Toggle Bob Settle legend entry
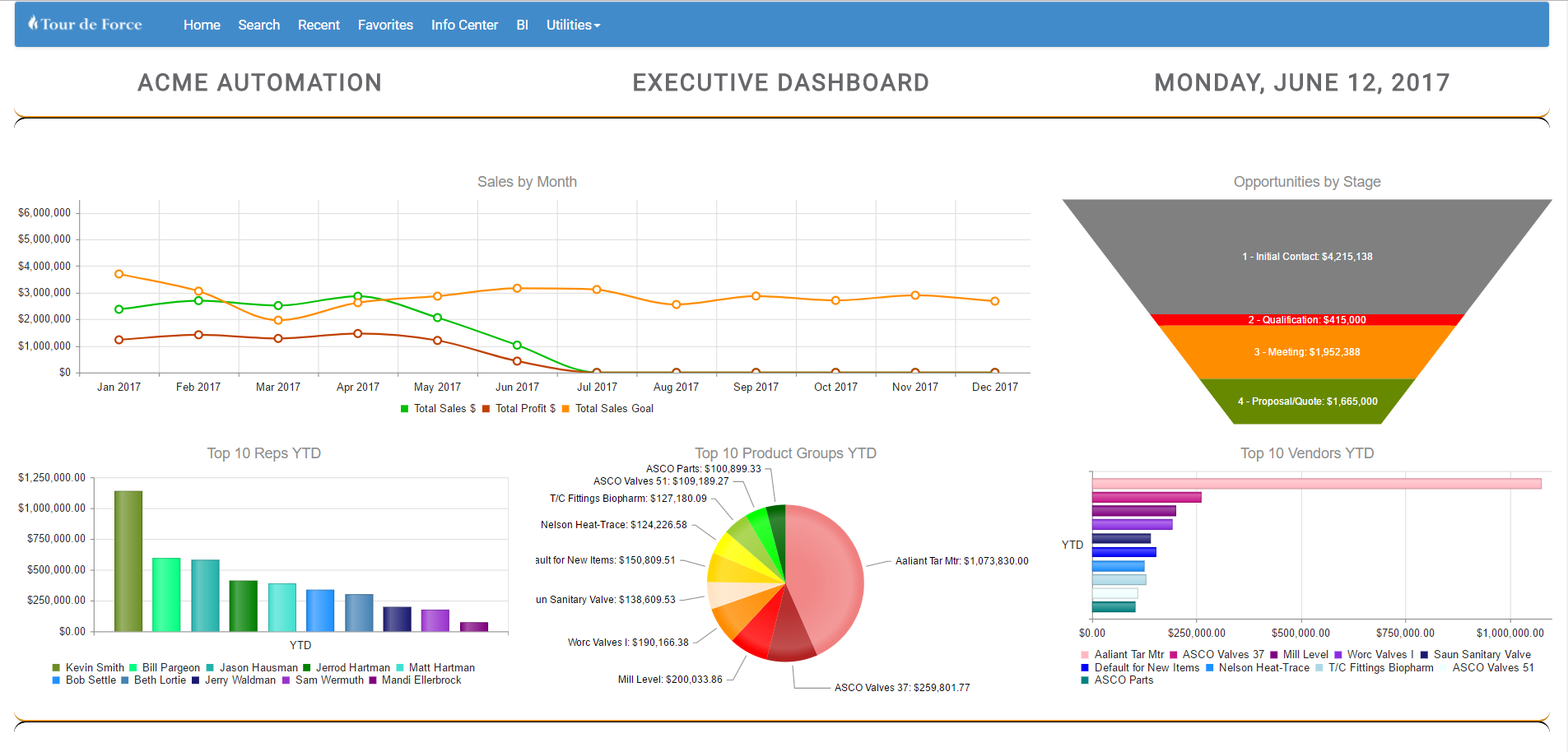Image resolution: width=1568 pixels, height=752 pixels. pos(84,680)
